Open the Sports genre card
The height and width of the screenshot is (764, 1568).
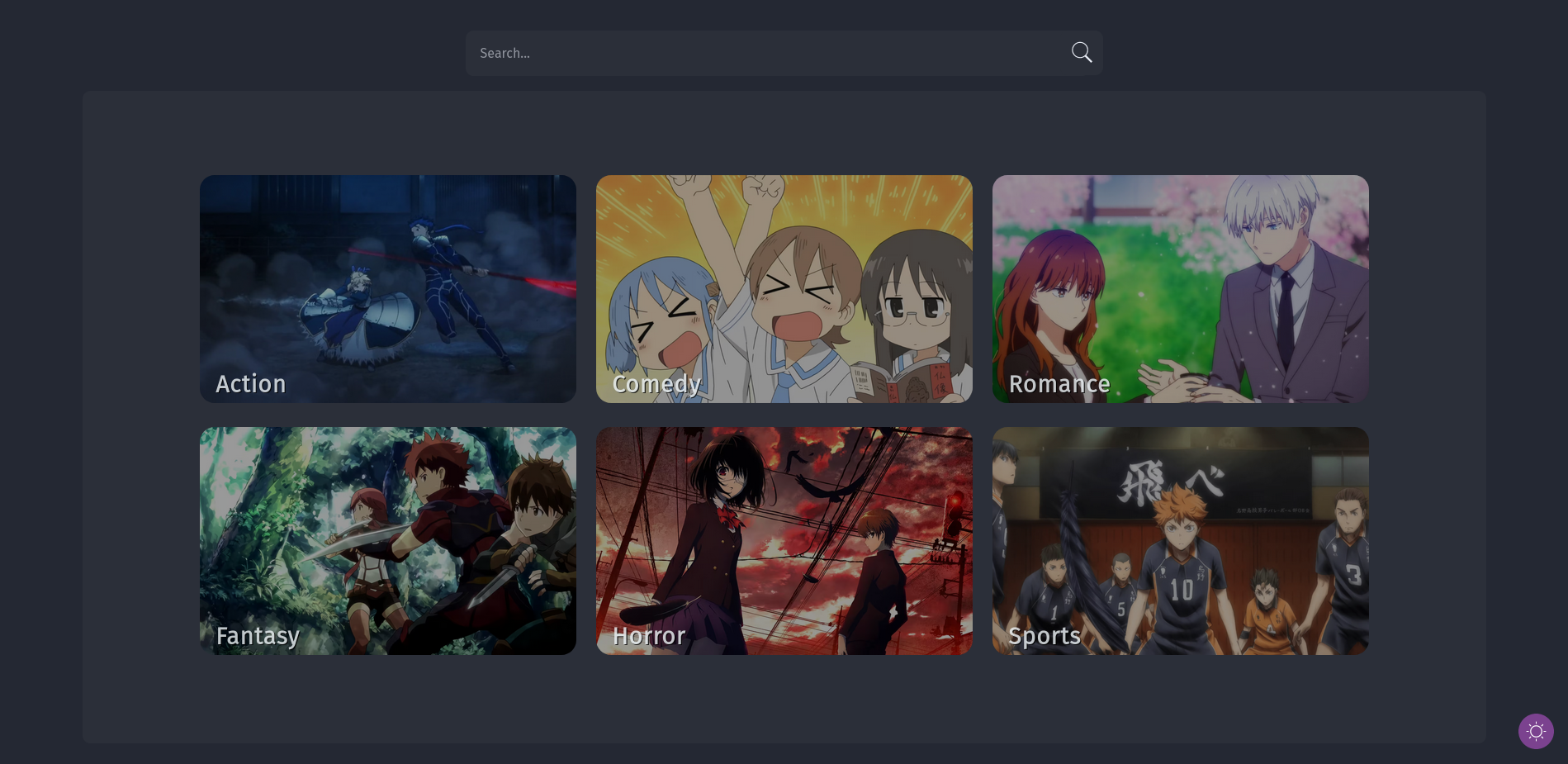[1181, 541]
